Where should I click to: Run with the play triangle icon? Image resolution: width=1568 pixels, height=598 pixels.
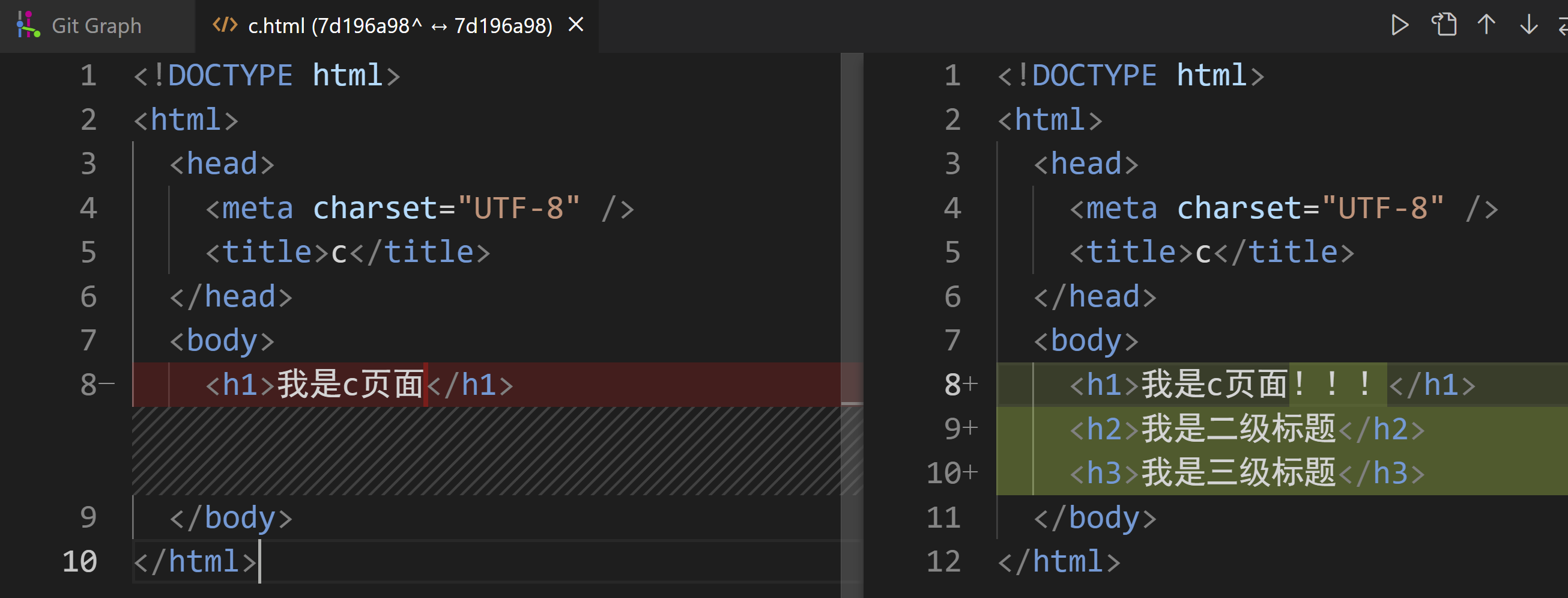pyautogui.click(x=1399, y=25)
